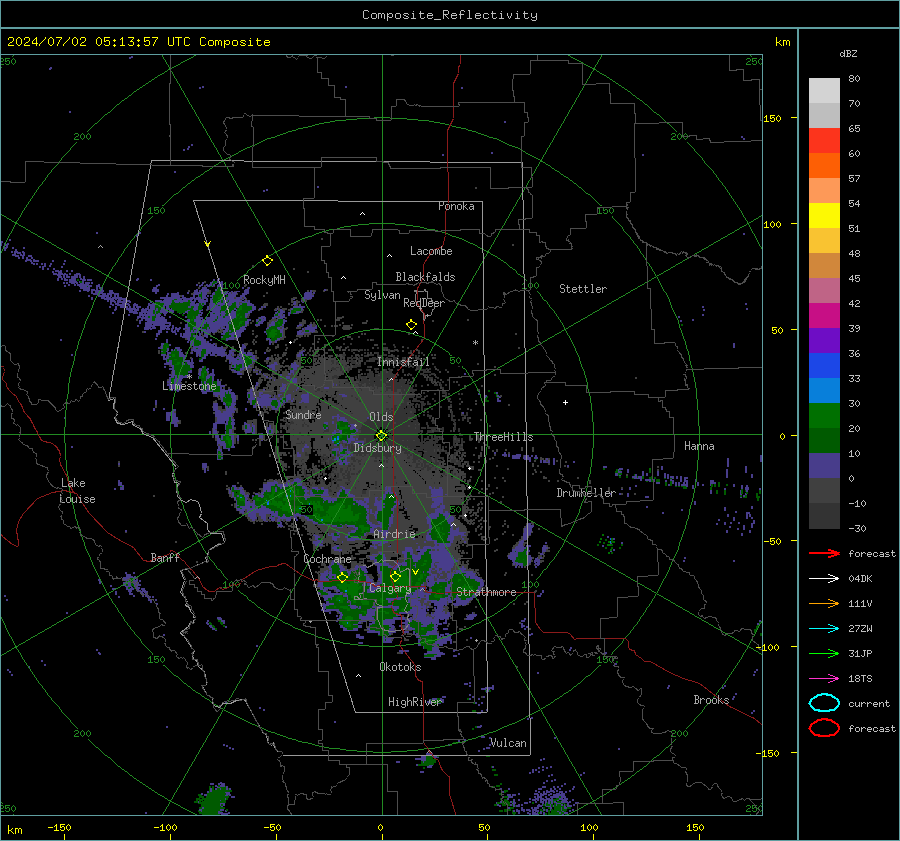Select the Banff label
Viewport: 900px width, 841px height.
coord(165,557)
